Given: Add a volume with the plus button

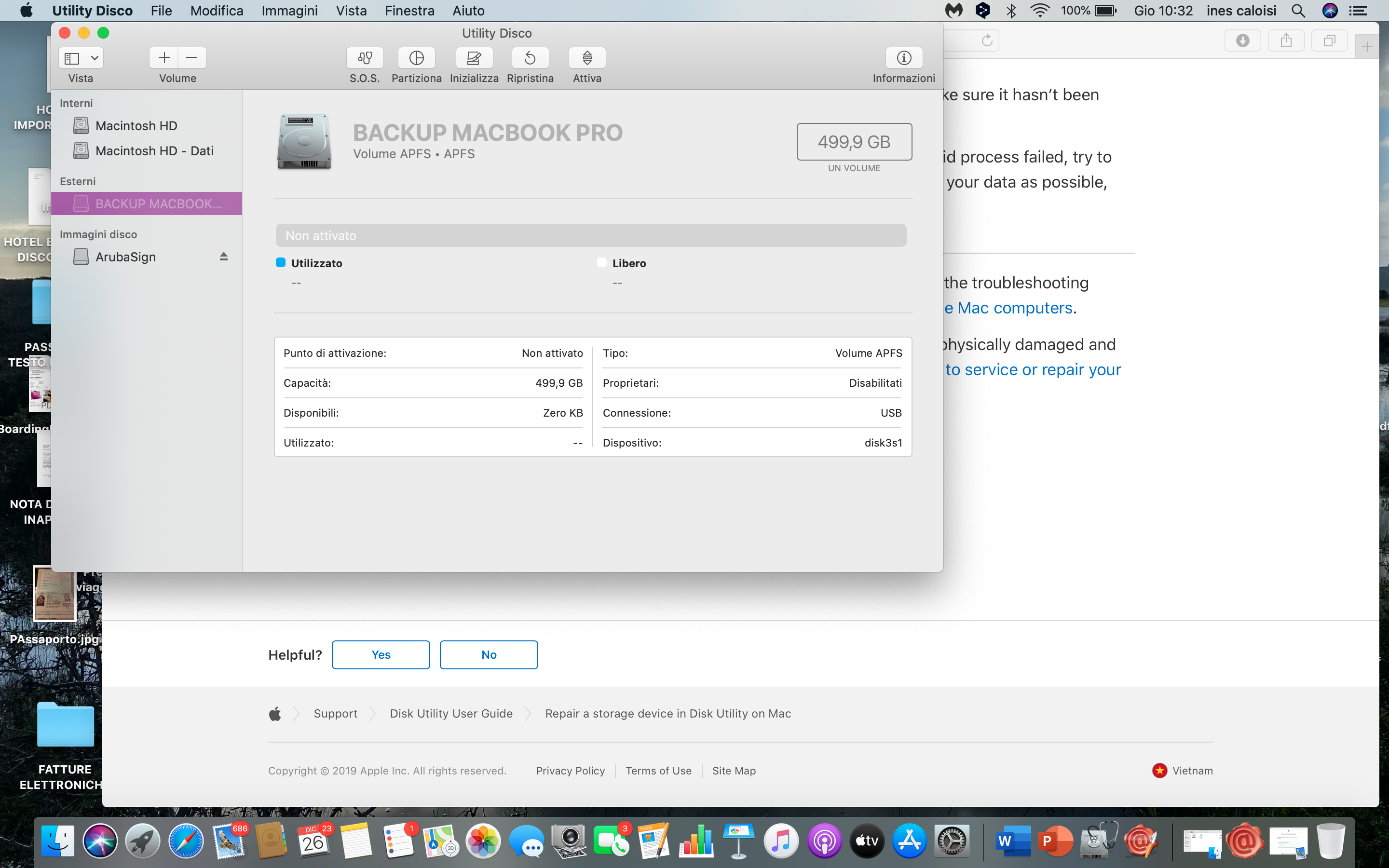Looking at the screenshot, I should pos(164,58).
